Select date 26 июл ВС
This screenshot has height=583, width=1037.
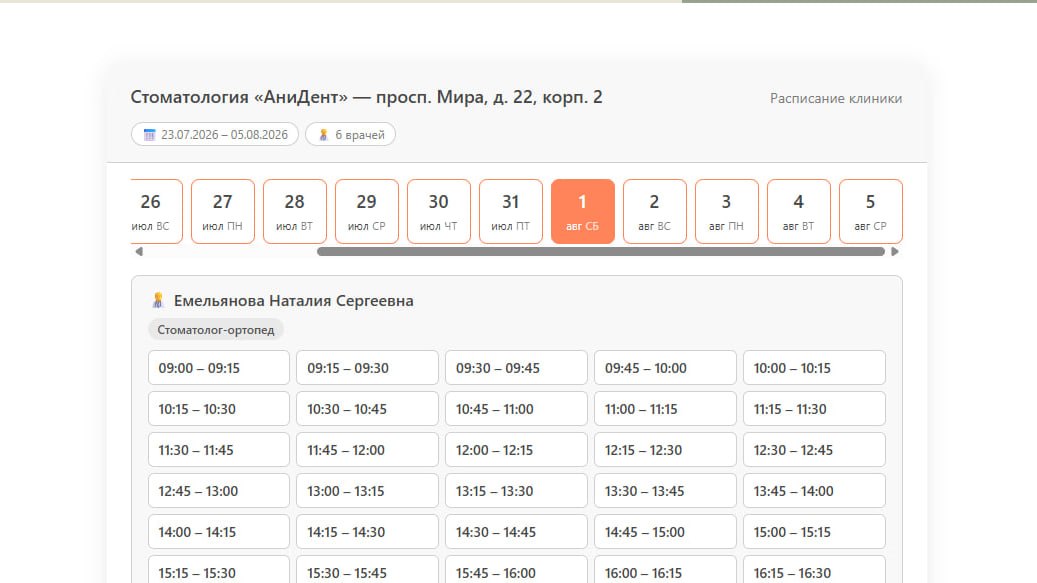click(x=157, y=212)
